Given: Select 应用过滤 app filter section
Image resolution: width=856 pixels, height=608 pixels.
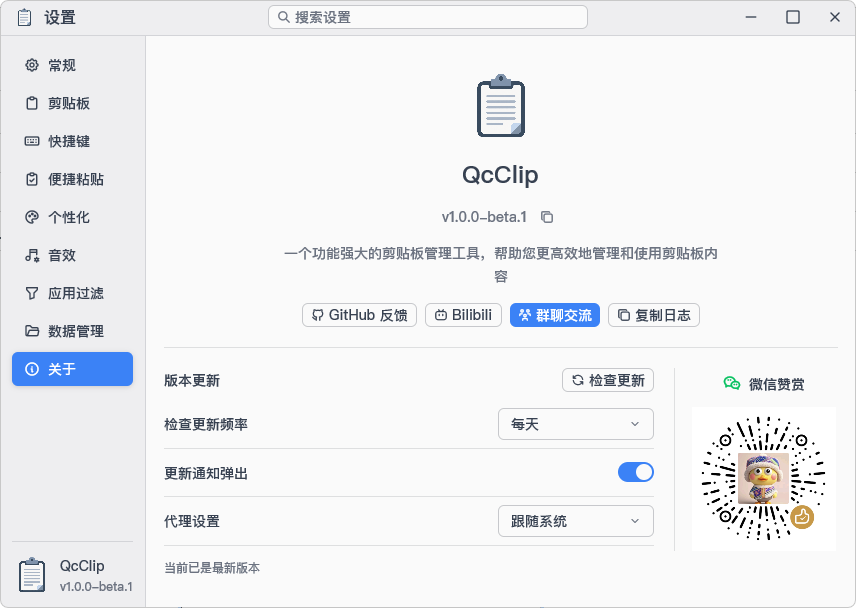Looking at the screenshot, I should tap(72, 293).
